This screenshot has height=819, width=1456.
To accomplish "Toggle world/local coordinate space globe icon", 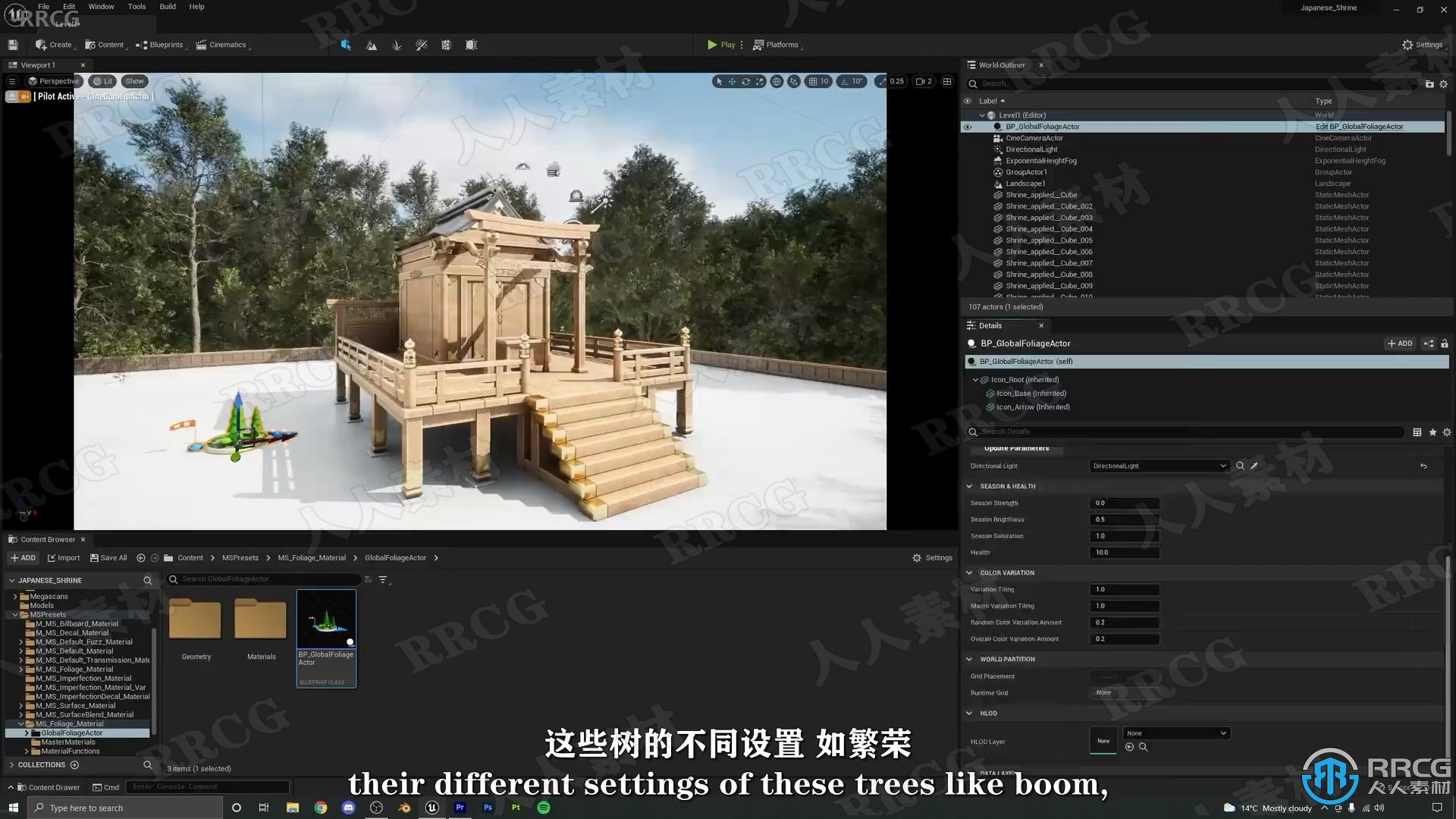I will pyautogui.click(x=777, y=81).
